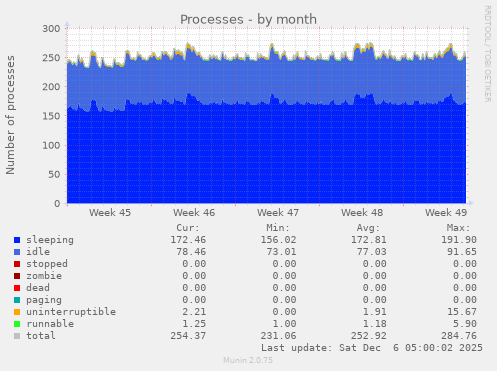Viewport: 497px width, 371px height.
Task: Click the 'idle' legend label
Action: click(38, 252)
